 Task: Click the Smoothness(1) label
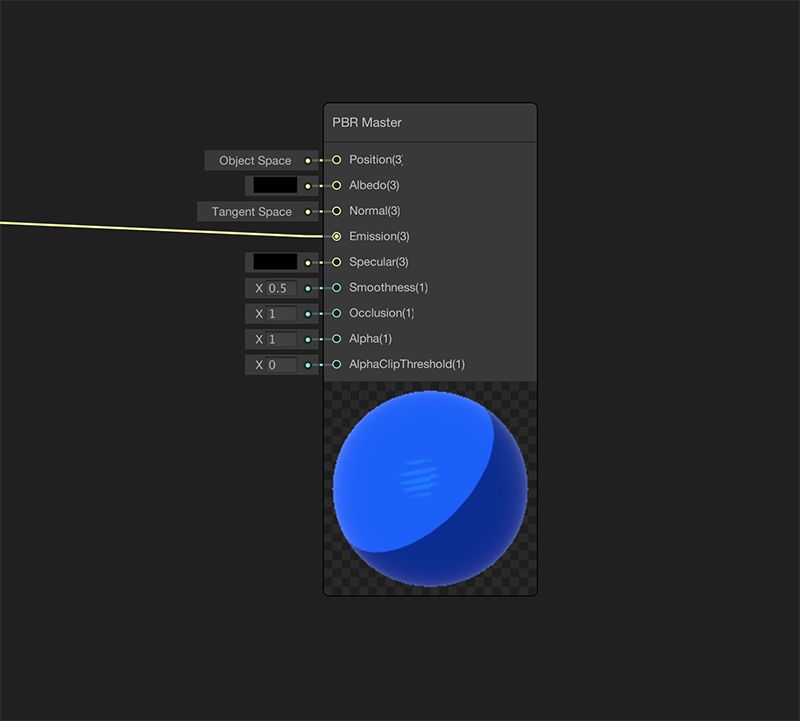[388, 288]
